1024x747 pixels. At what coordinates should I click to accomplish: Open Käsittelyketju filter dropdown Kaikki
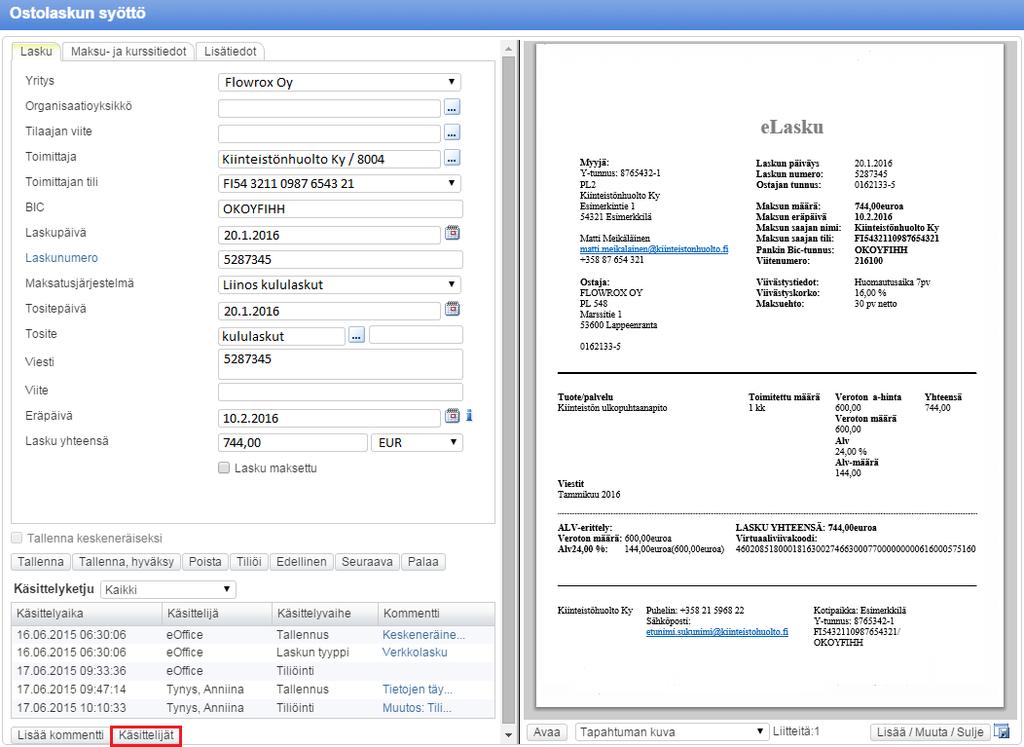point(168,590)
